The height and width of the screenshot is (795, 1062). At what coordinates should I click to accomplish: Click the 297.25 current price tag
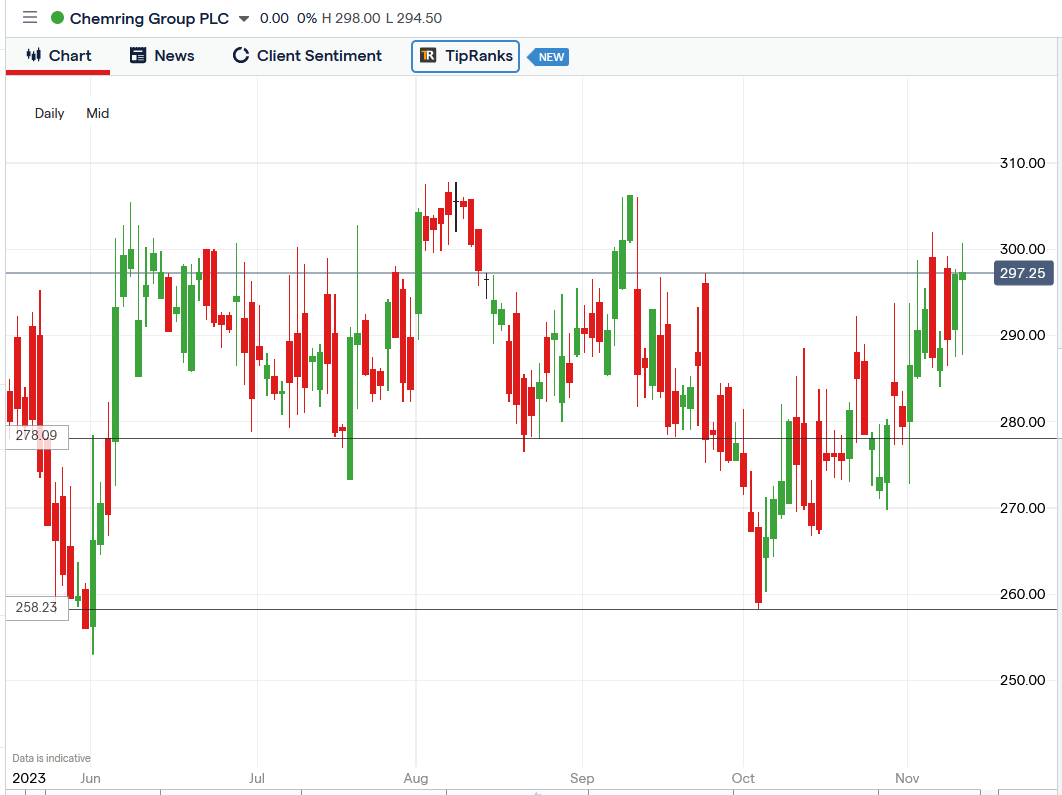[x=1023, y=273]
